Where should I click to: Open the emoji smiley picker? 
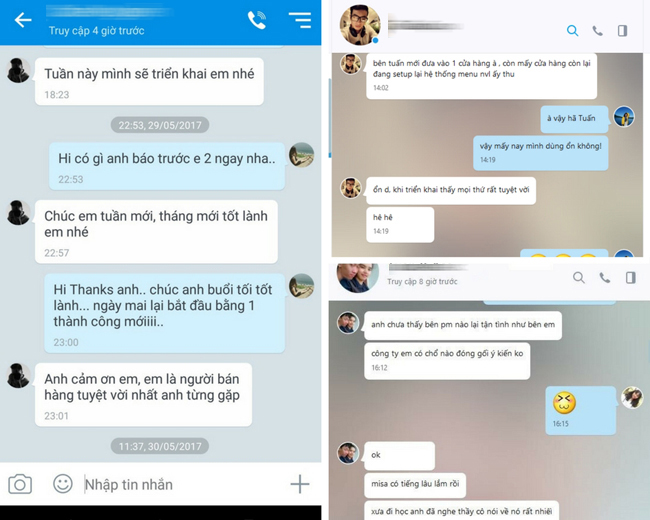[x=63, y=484]
